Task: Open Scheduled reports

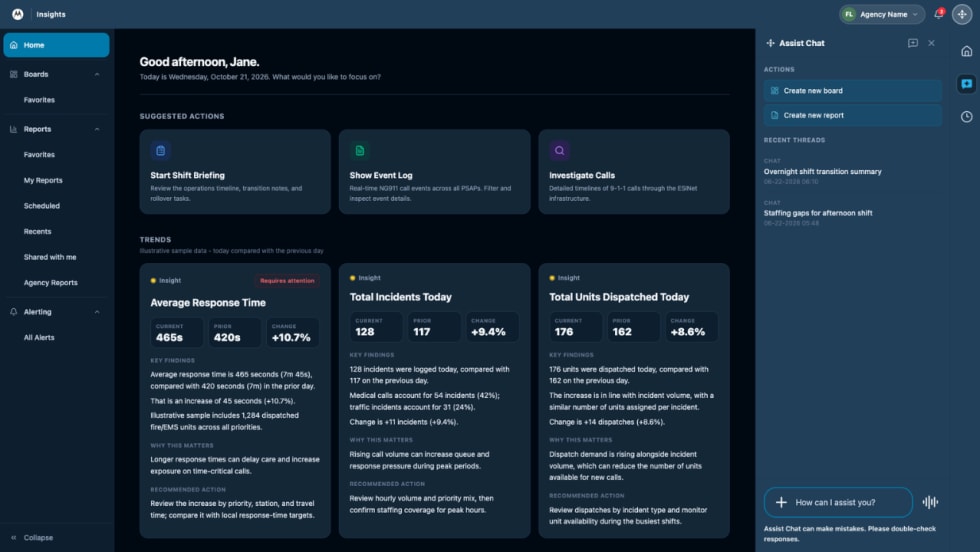Action: [42, 206]
